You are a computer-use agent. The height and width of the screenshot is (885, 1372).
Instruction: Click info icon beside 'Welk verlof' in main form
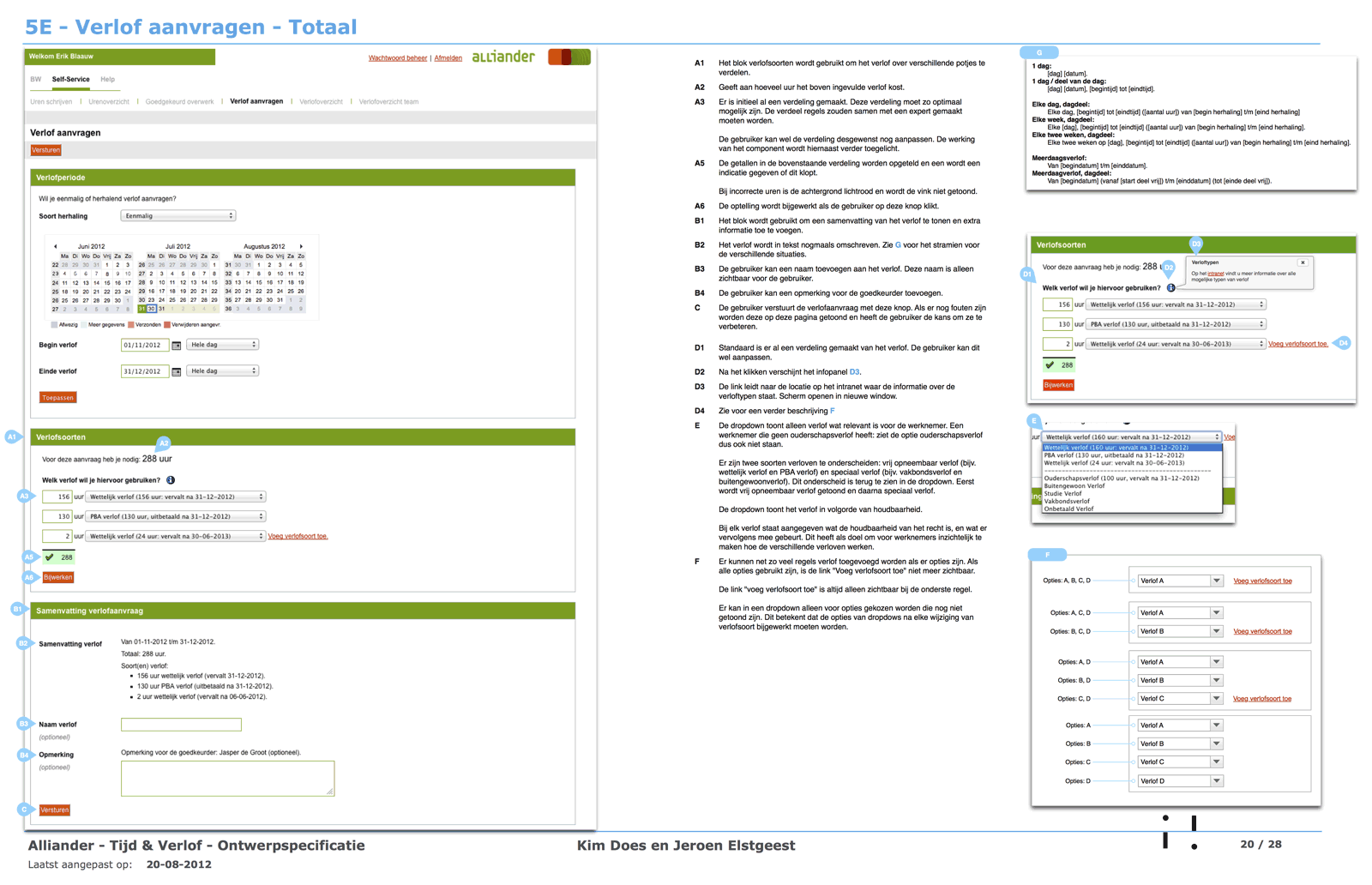171,480
